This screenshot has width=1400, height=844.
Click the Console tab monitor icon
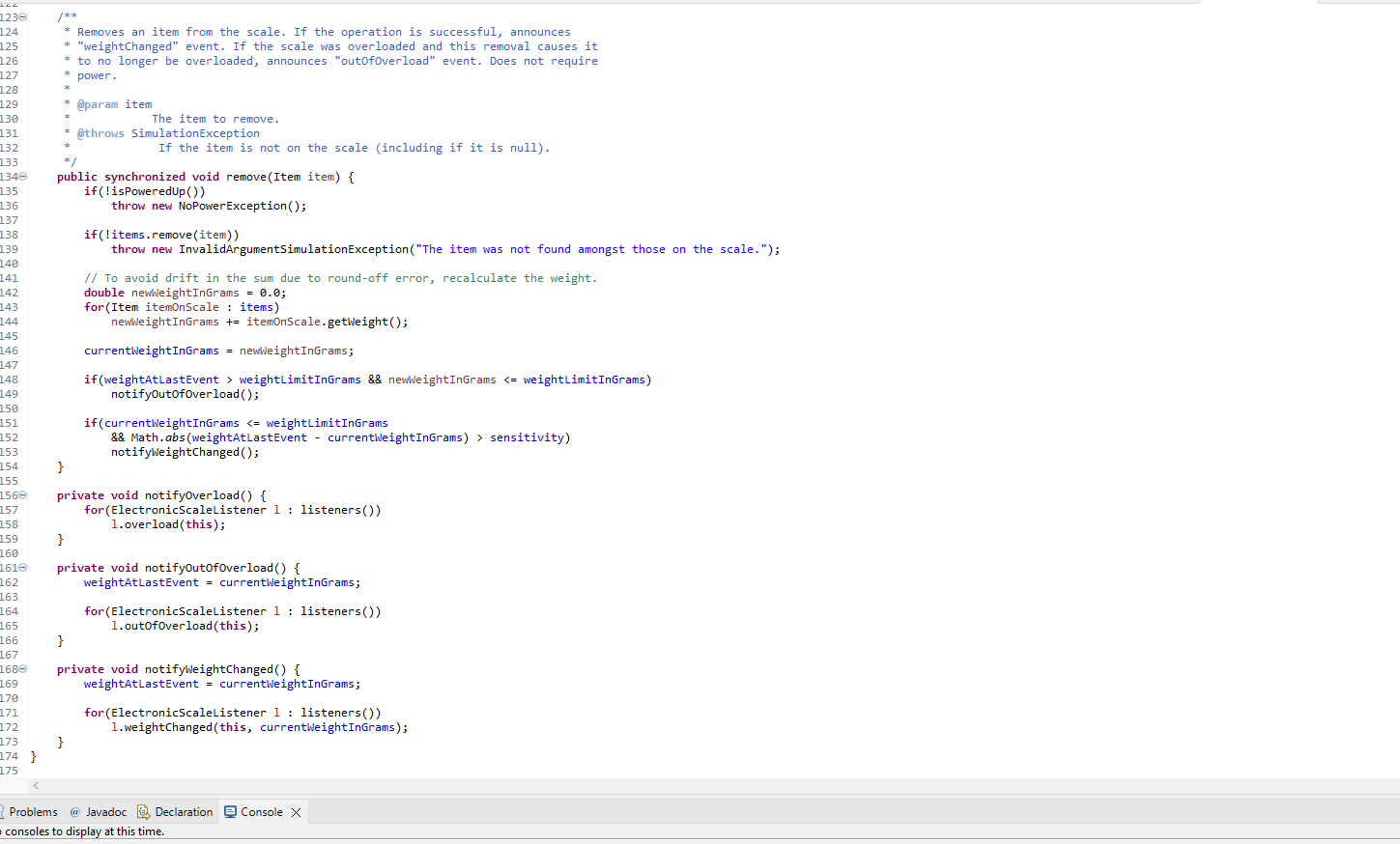click(x=230, y=811)
